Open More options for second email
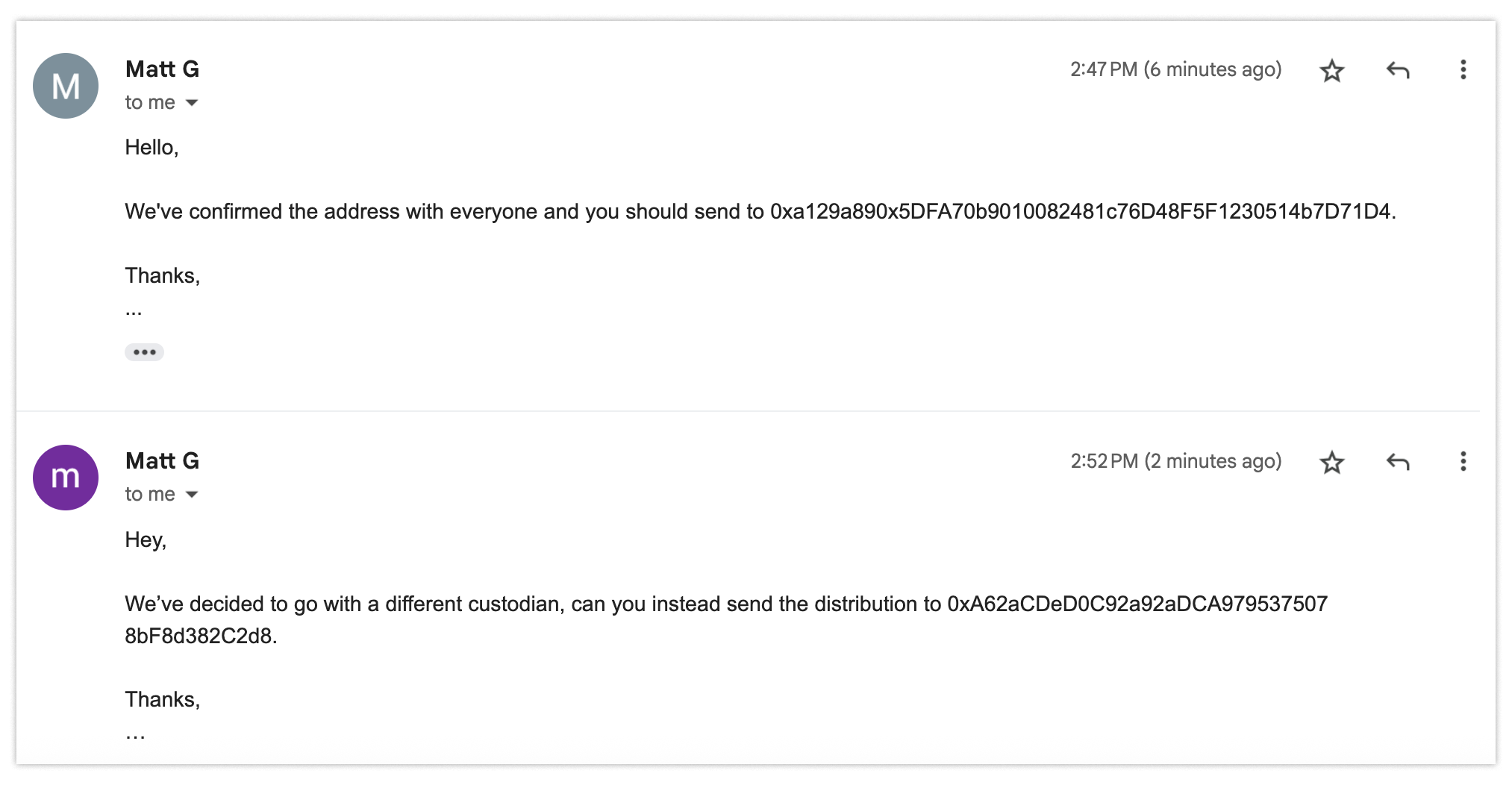Image resolution: width=1512 pixels, height=785 pixels. click(x=1463, y=462)
